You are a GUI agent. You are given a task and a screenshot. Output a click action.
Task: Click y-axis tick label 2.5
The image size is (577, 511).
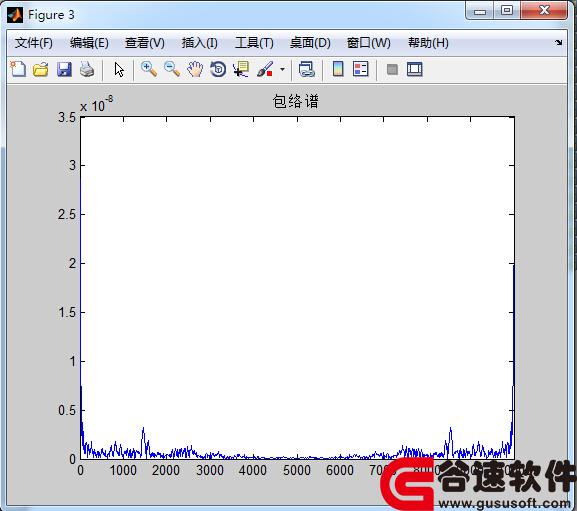[67, 214]
